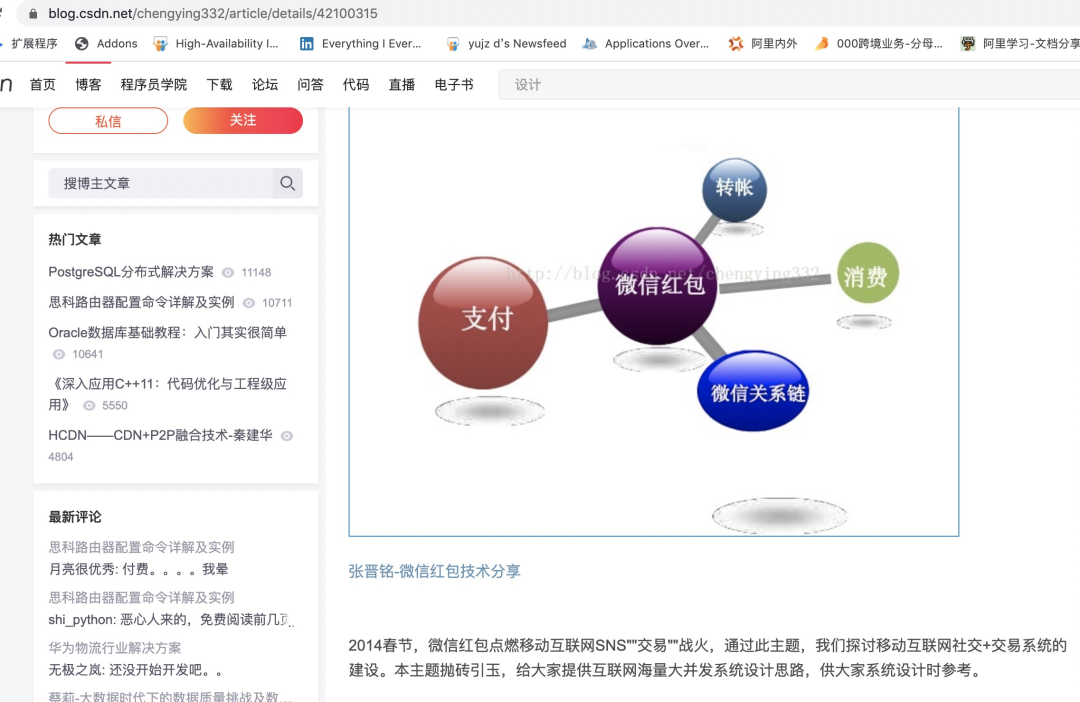Click the 搜博主文章 search field
The height and width of the screenshot is (702, 1080).
point(160,183)
